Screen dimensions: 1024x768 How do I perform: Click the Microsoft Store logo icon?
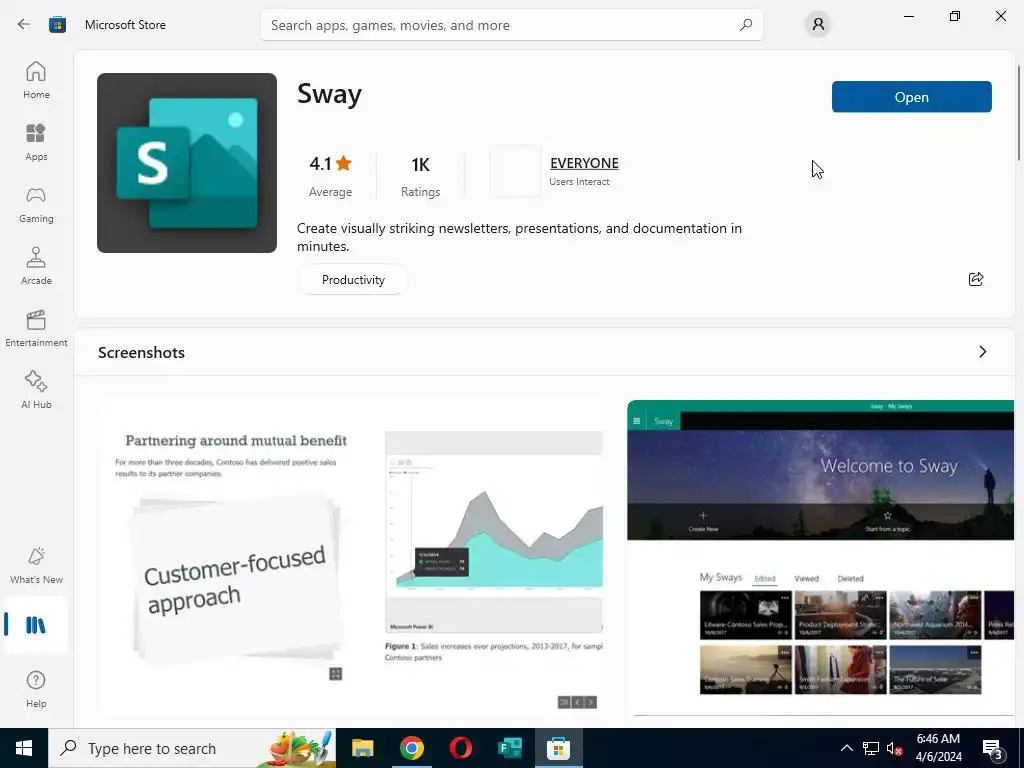[x=57, y=25]
